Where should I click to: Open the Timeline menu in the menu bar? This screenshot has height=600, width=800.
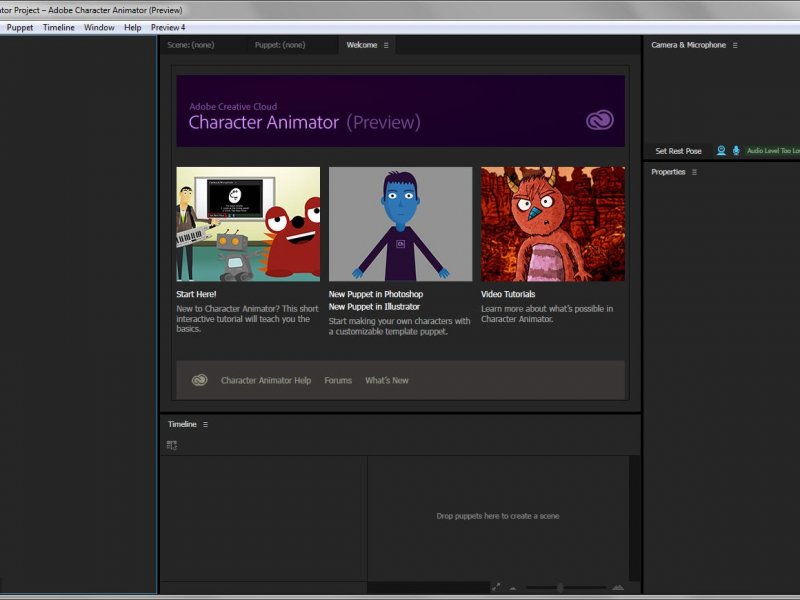[59, 28]
